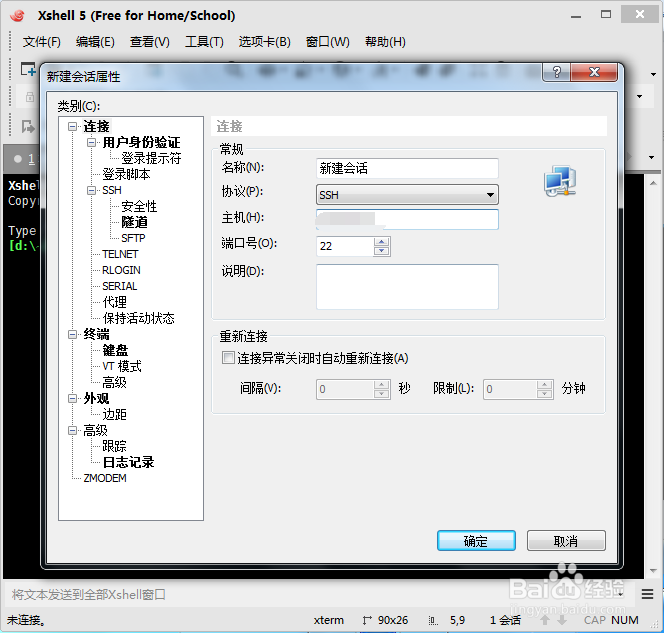Click terminal scrollbar down arrow
The image size is (664, 633).
[x=653, y=571]
